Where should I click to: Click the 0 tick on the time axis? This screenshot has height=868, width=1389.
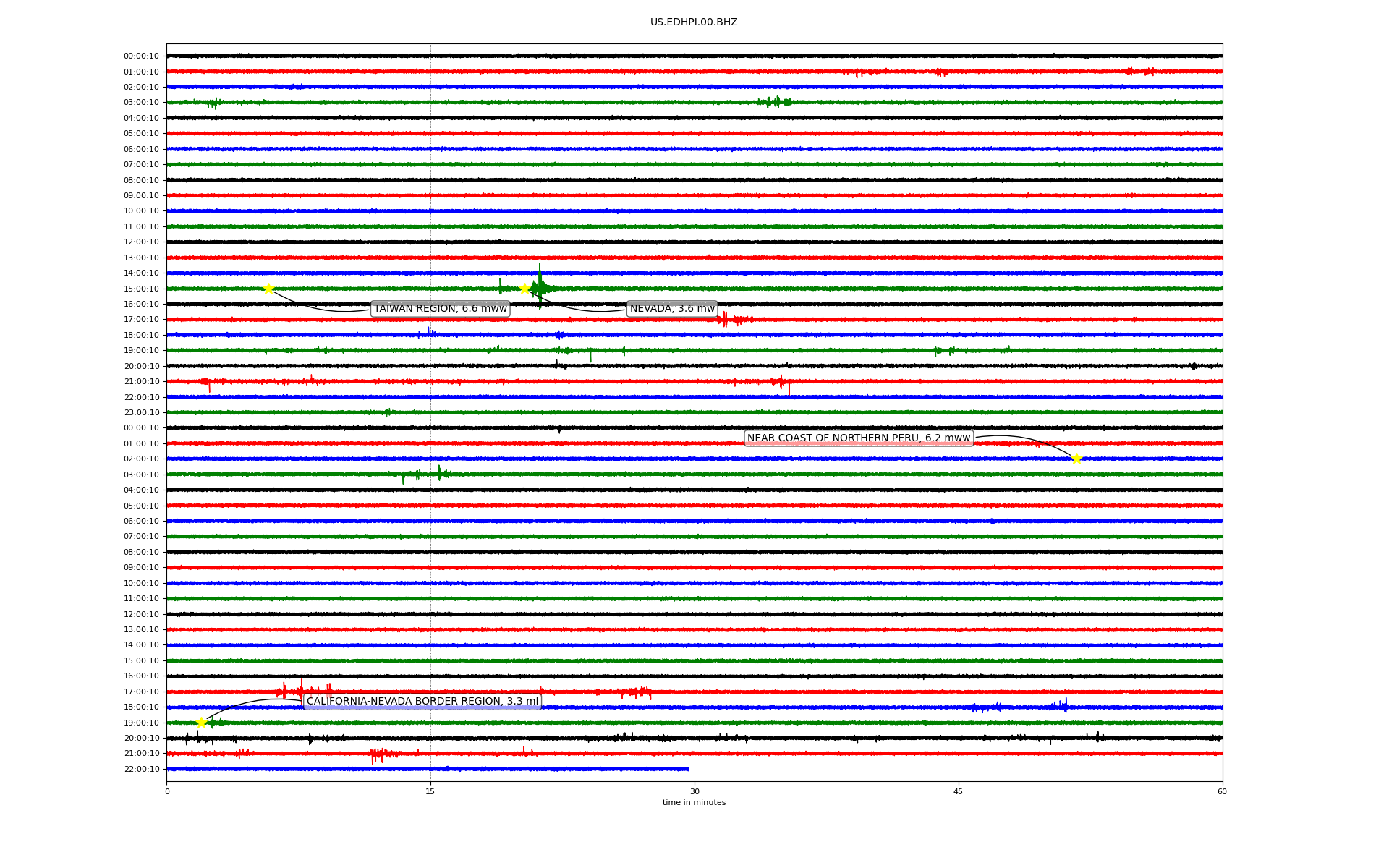[x=167, y=791]
